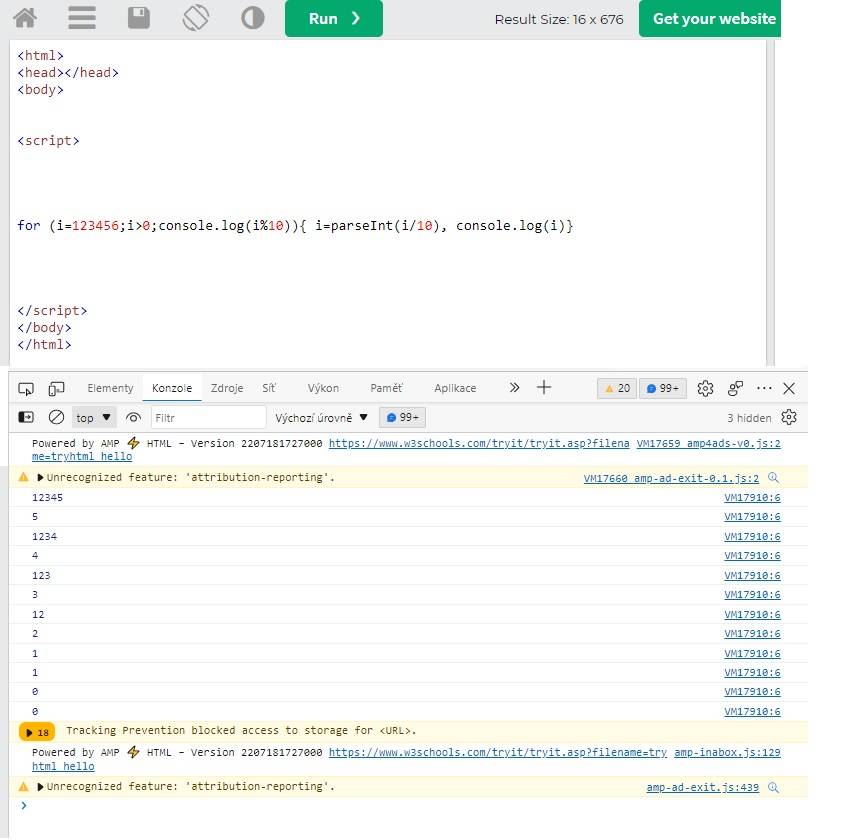Open amp-ad-exit.js:439 source link

(x=703, y=787)
